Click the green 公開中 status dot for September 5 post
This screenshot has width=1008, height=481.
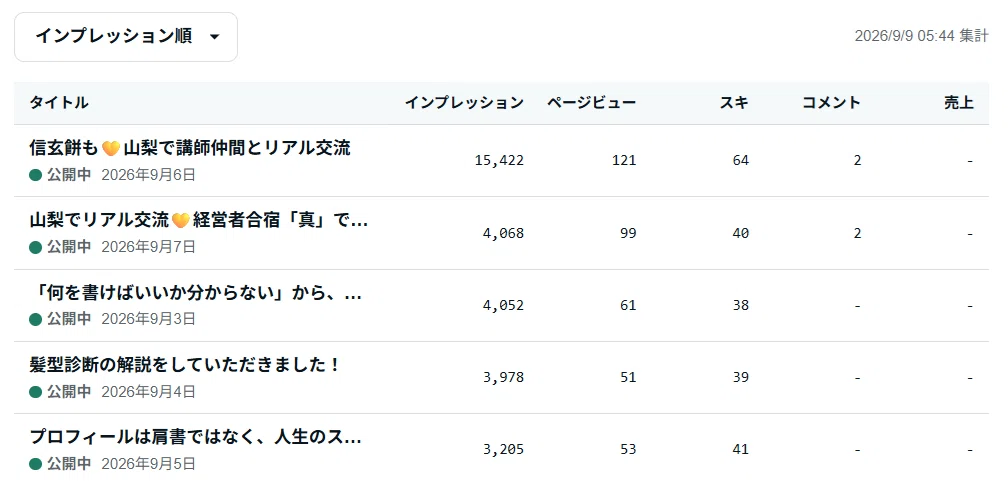pos(35,464)
